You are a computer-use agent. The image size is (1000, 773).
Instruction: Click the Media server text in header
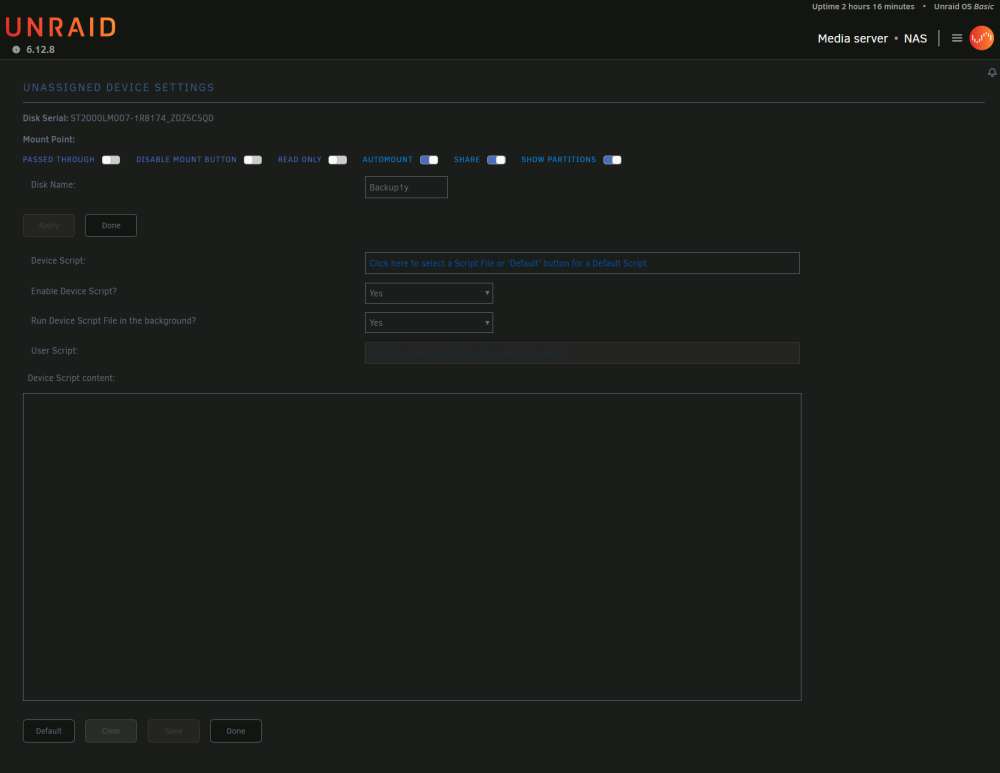pos(853,38)
